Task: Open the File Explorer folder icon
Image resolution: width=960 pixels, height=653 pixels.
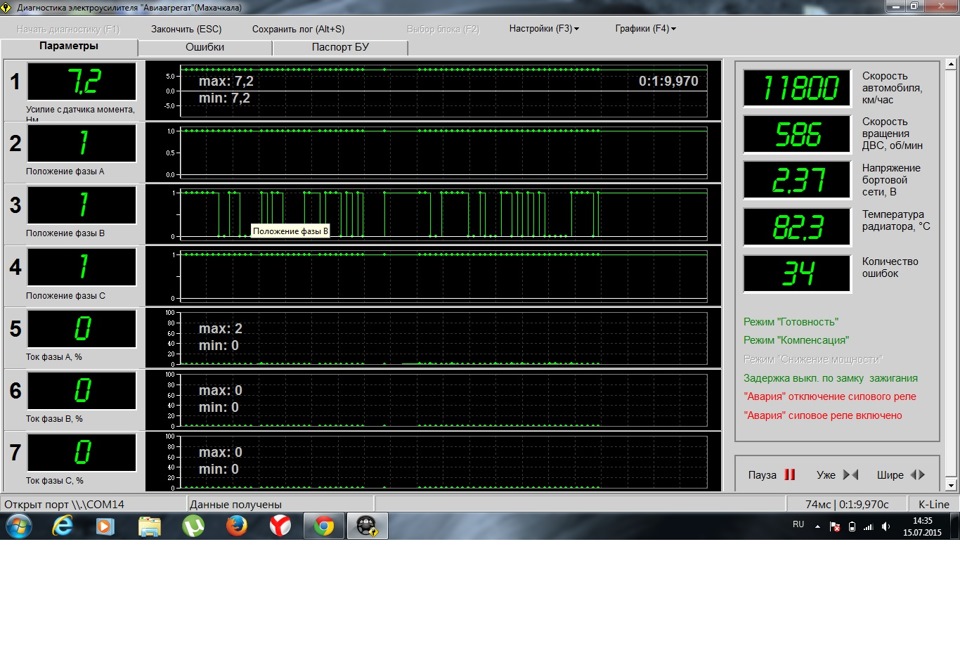Action: (149, 526)
